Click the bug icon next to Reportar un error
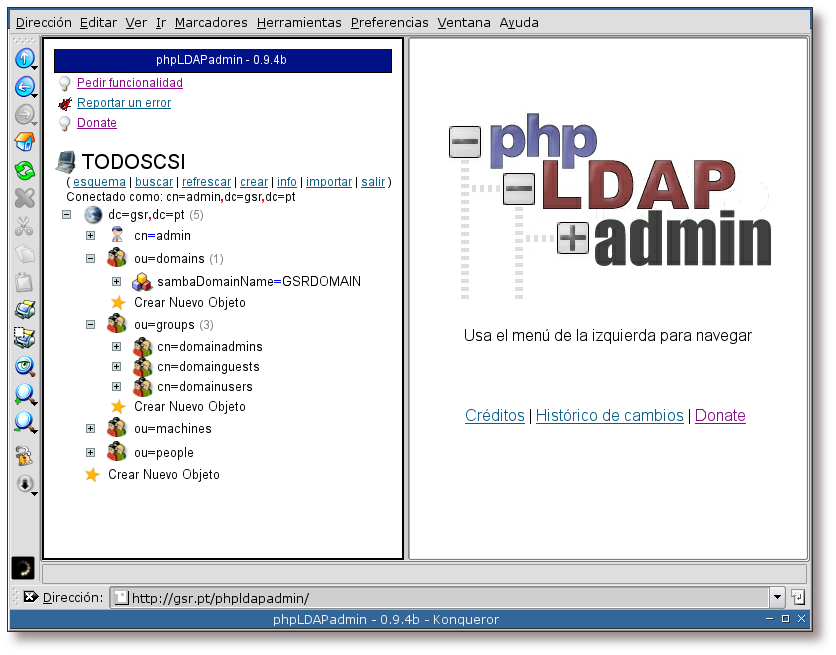This screenshot has height=655, width=836. coord(64,103)
